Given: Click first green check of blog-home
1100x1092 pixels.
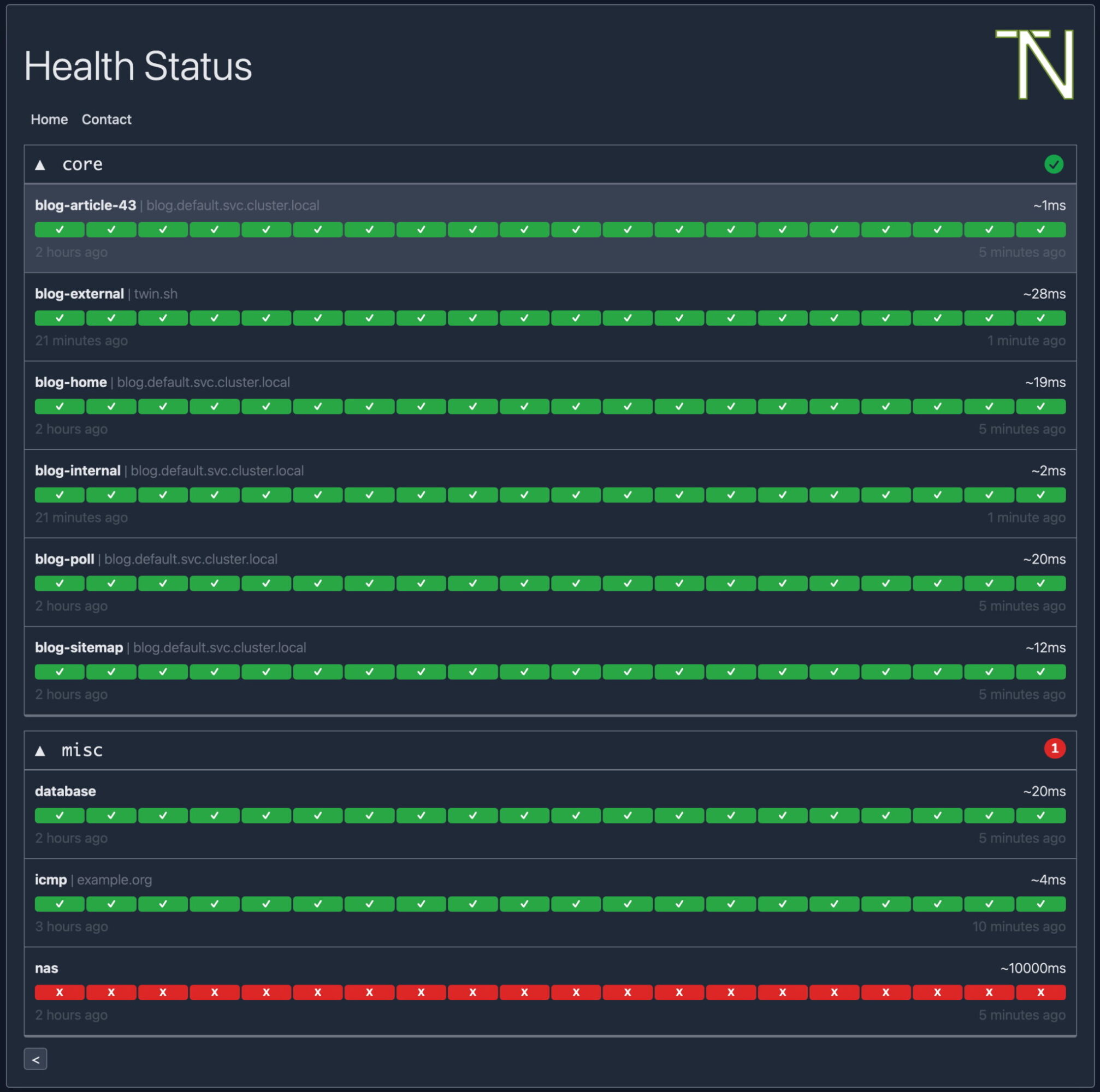Looking at the screenshot, I should pos(60,406).
